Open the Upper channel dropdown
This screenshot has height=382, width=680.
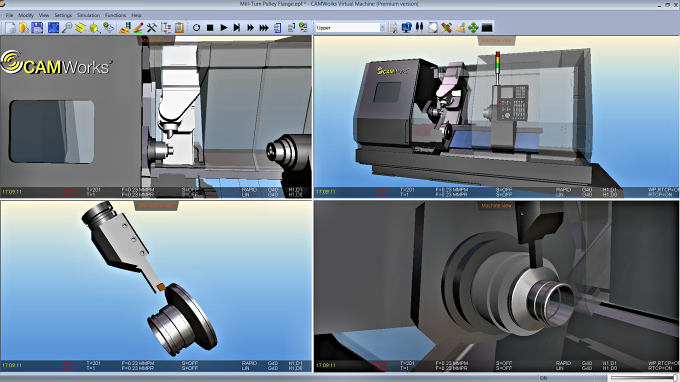tap(350, 28)
